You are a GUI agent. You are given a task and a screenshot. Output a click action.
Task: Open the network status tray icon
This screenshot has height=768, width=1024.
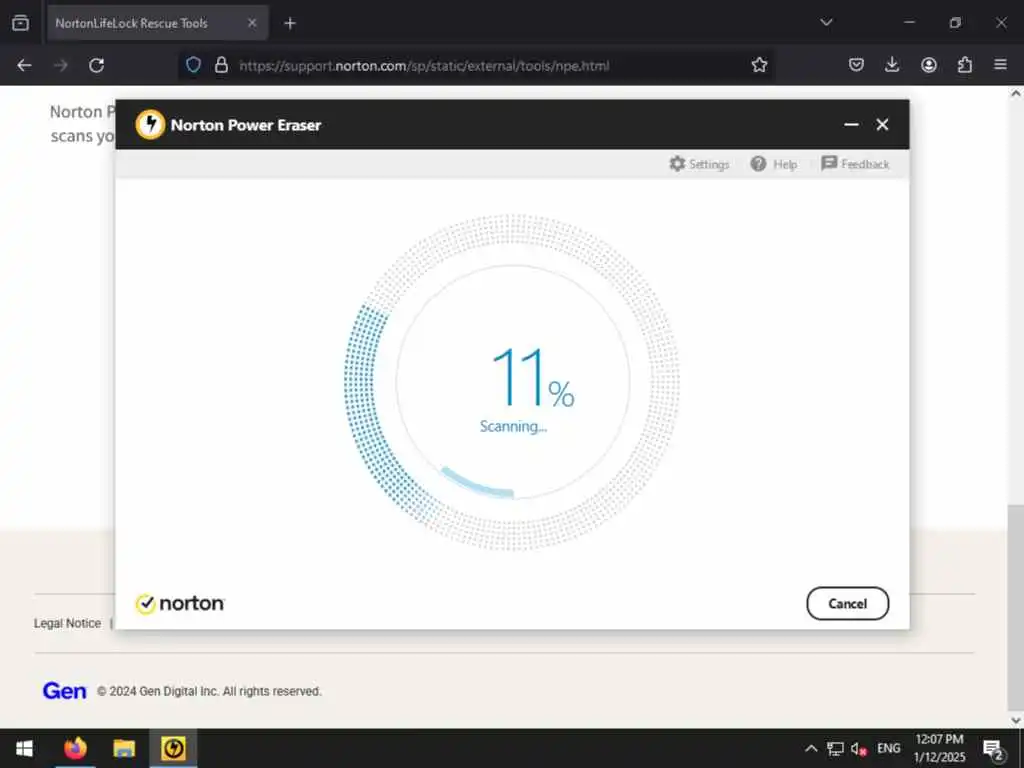835,748
